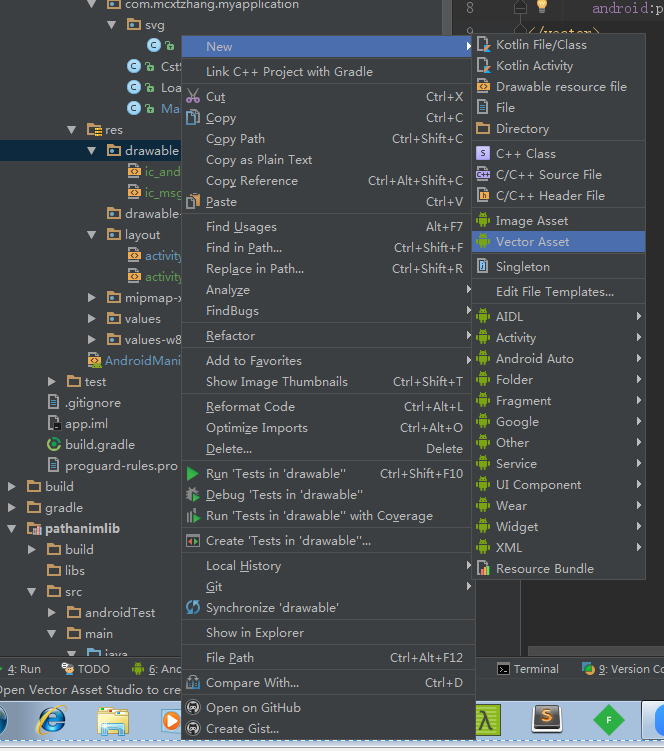Click the Synchronize 'drawable' refresh icon
Viewport: 664px width, 751px height.
click(x=193, y=607)
